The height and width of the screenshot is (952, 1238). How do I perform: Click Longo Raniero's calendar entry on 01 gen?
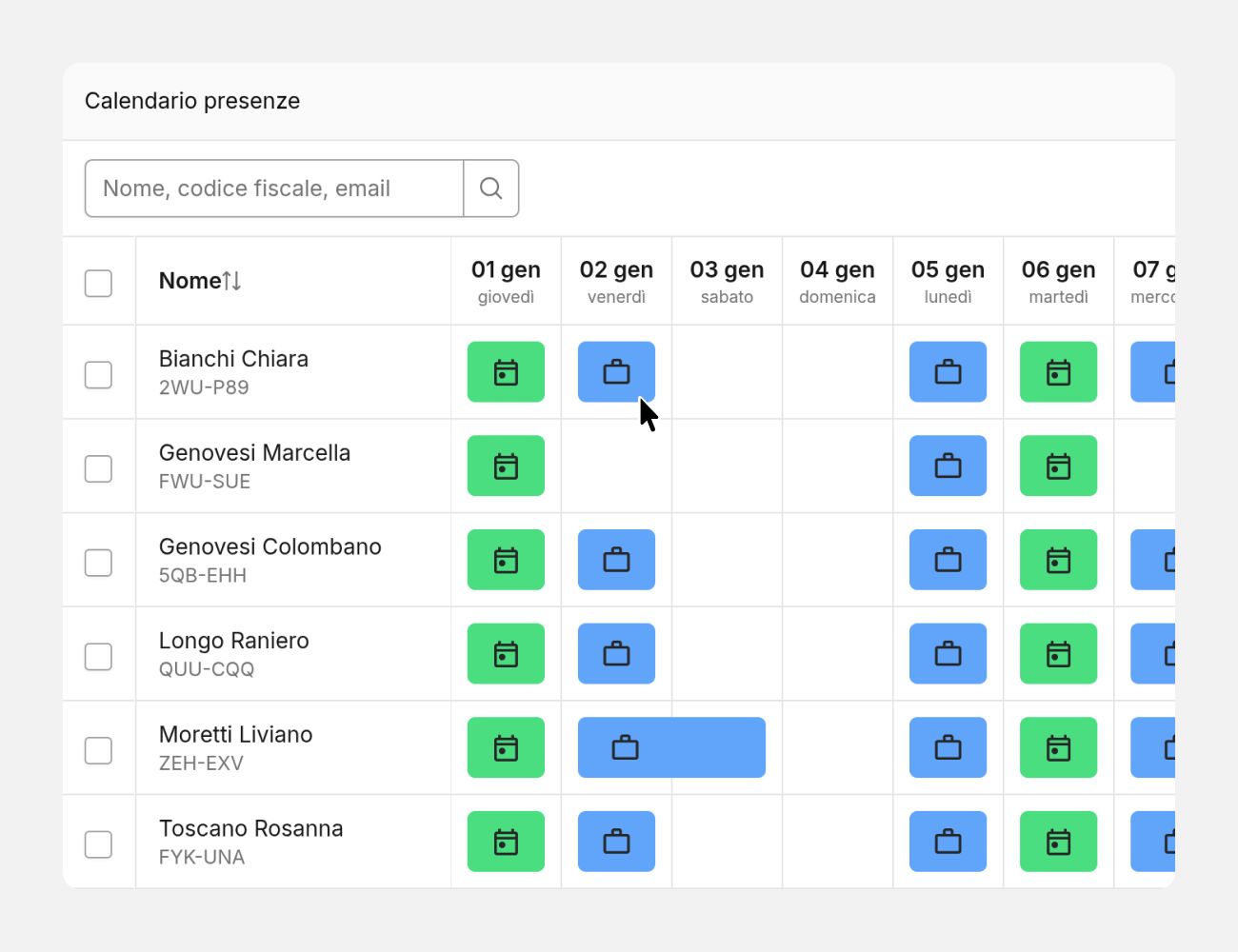506,654
